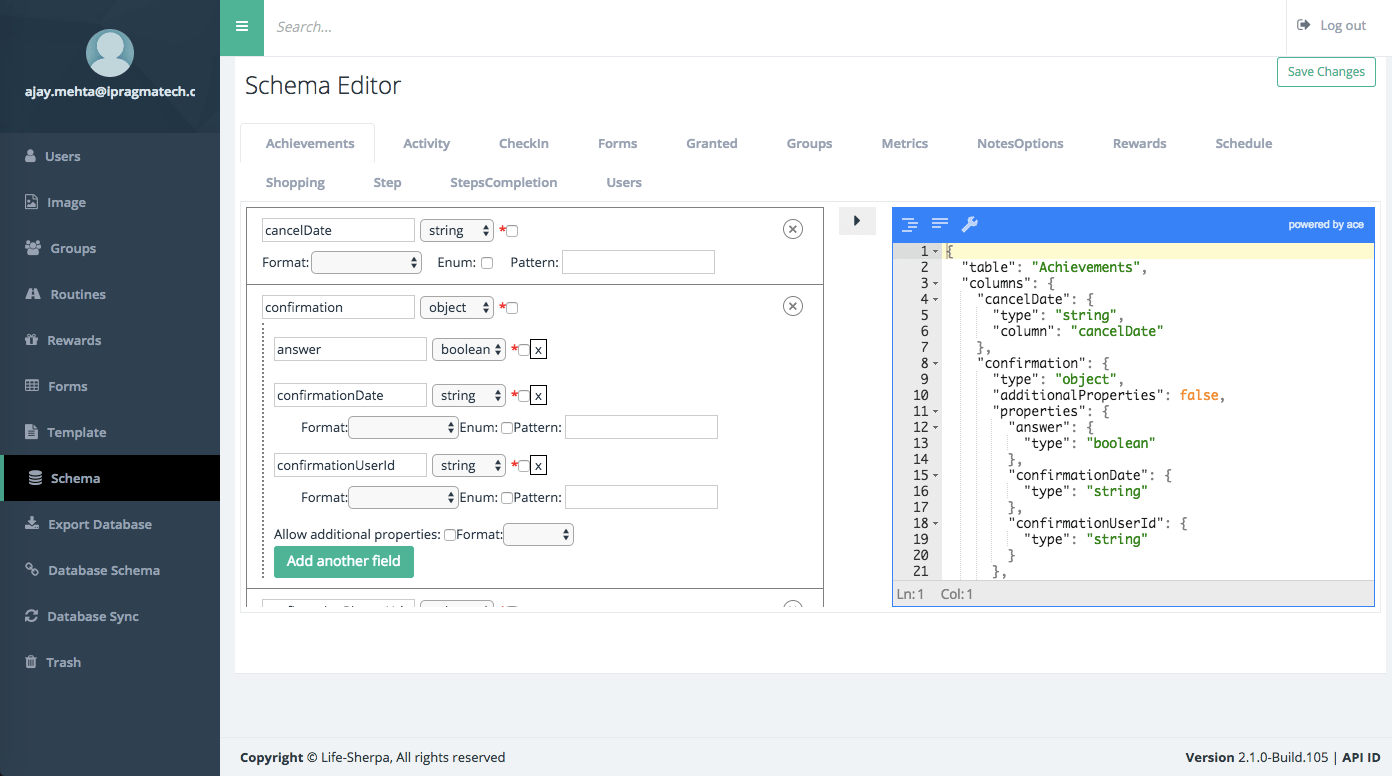Open Export Database in the sidebar
Viewport: 1392px width, 776px height.
110,524
